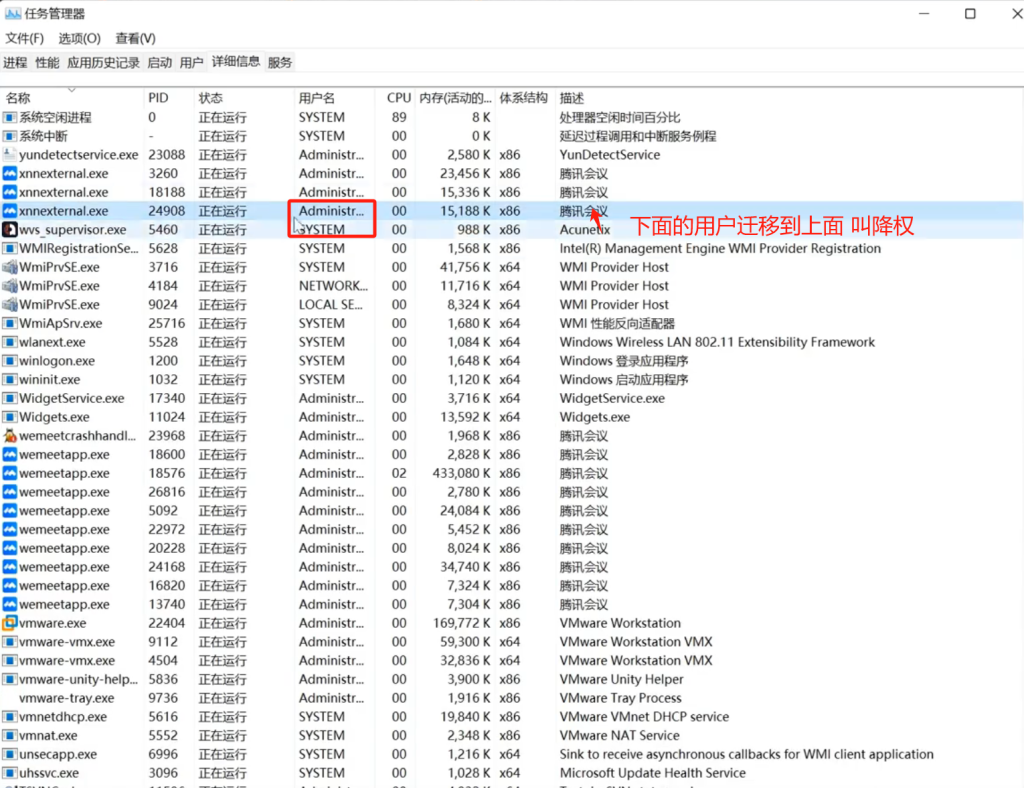Go to the 启动 tab

pos(159,63)
